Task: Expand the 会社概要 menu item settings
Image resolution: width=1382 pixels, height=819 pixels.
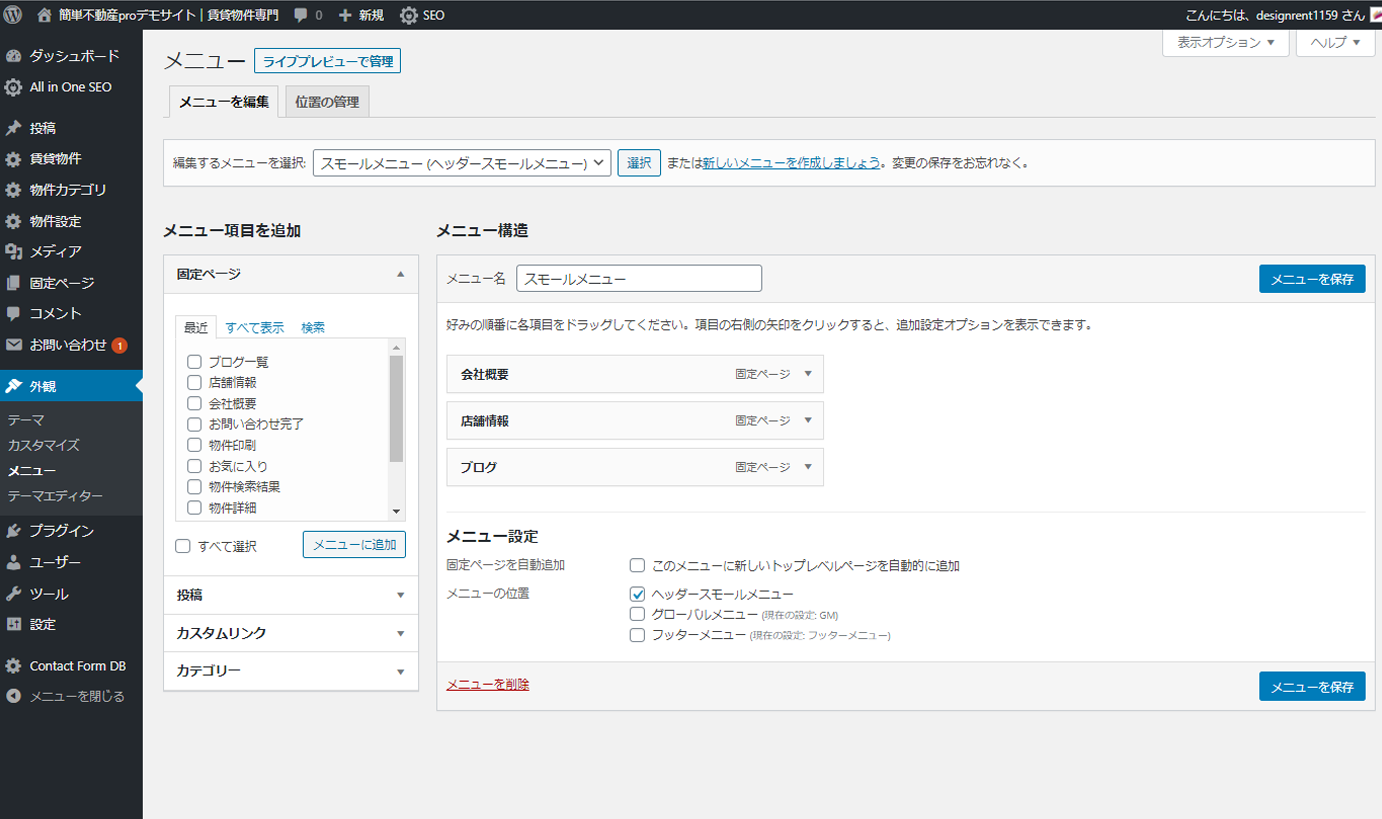Action: pos(808,374)
